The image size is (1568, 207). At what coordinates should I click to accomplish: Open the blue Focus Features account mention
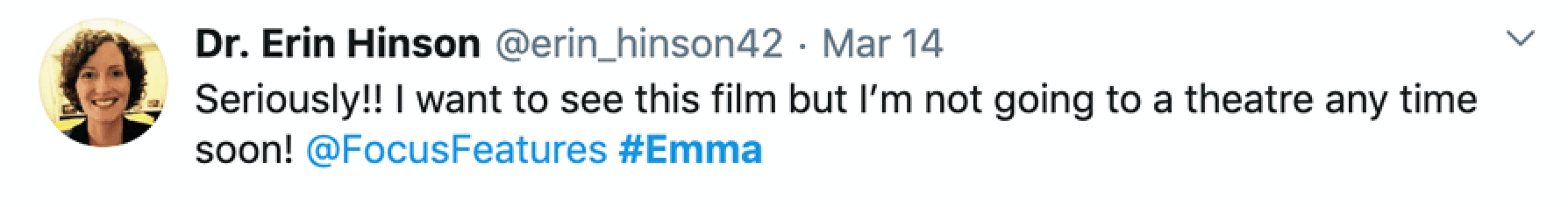(x=457, y=150)
